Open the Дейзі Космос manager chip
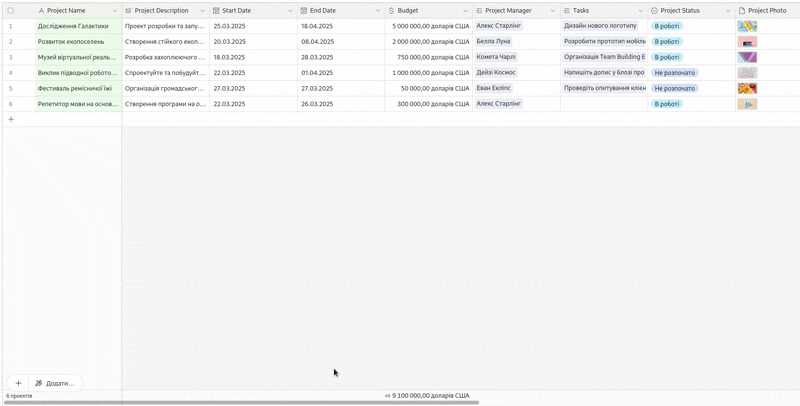This screenshot has width=800, height=406. coord(496,72)
